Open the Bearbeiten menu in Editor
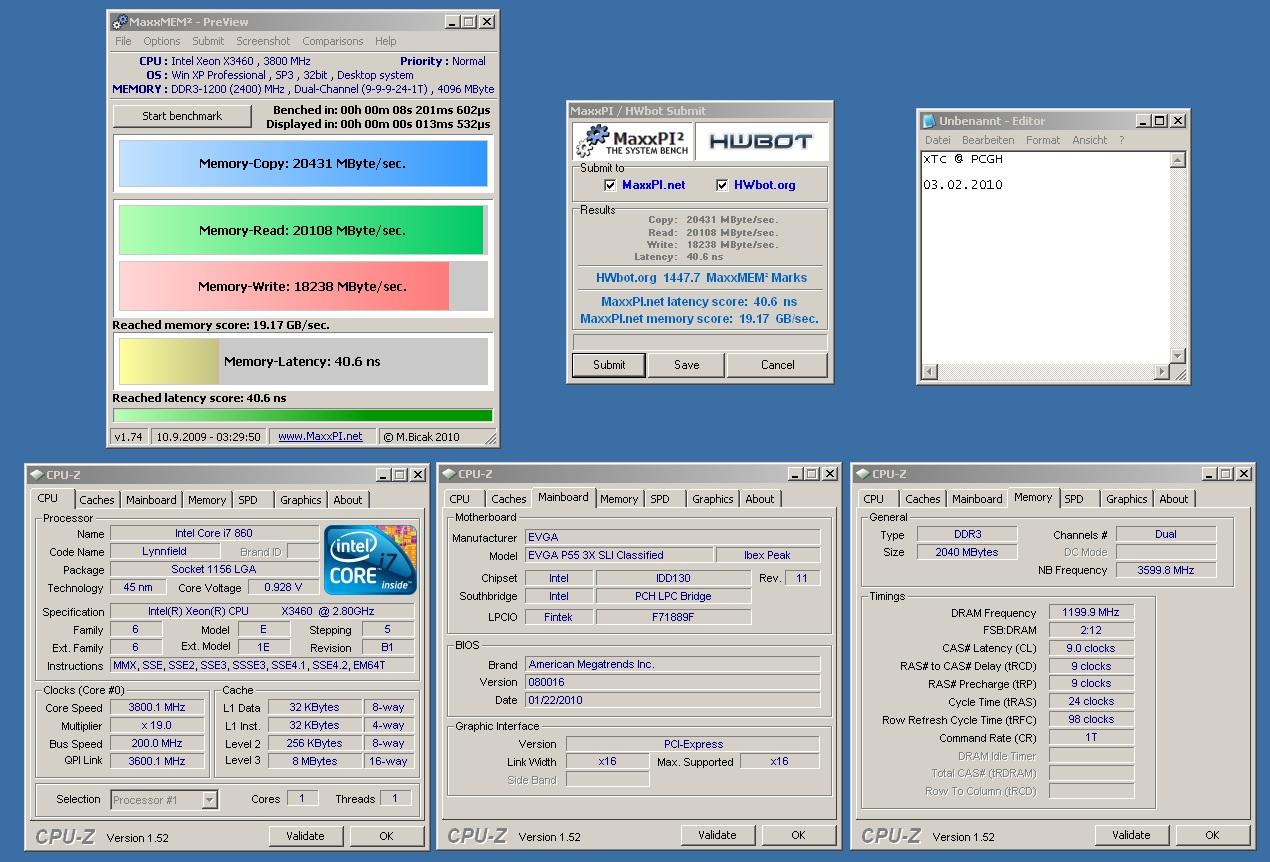 coord(988,140)
